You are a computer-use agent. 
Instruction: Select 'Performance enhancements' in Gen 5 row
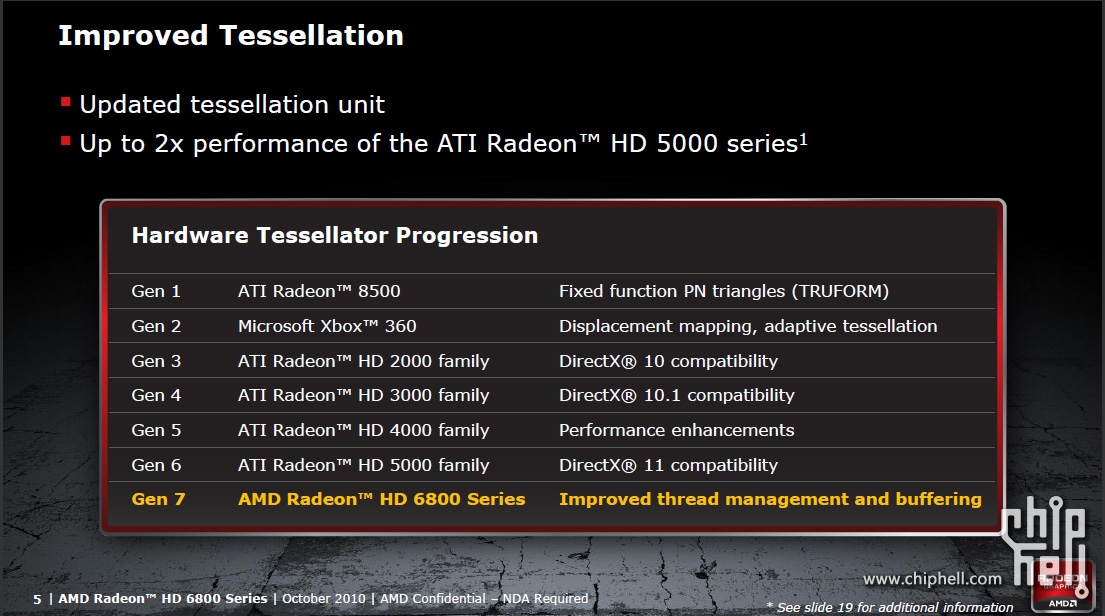pyautogui.click(x=676, y=430)
